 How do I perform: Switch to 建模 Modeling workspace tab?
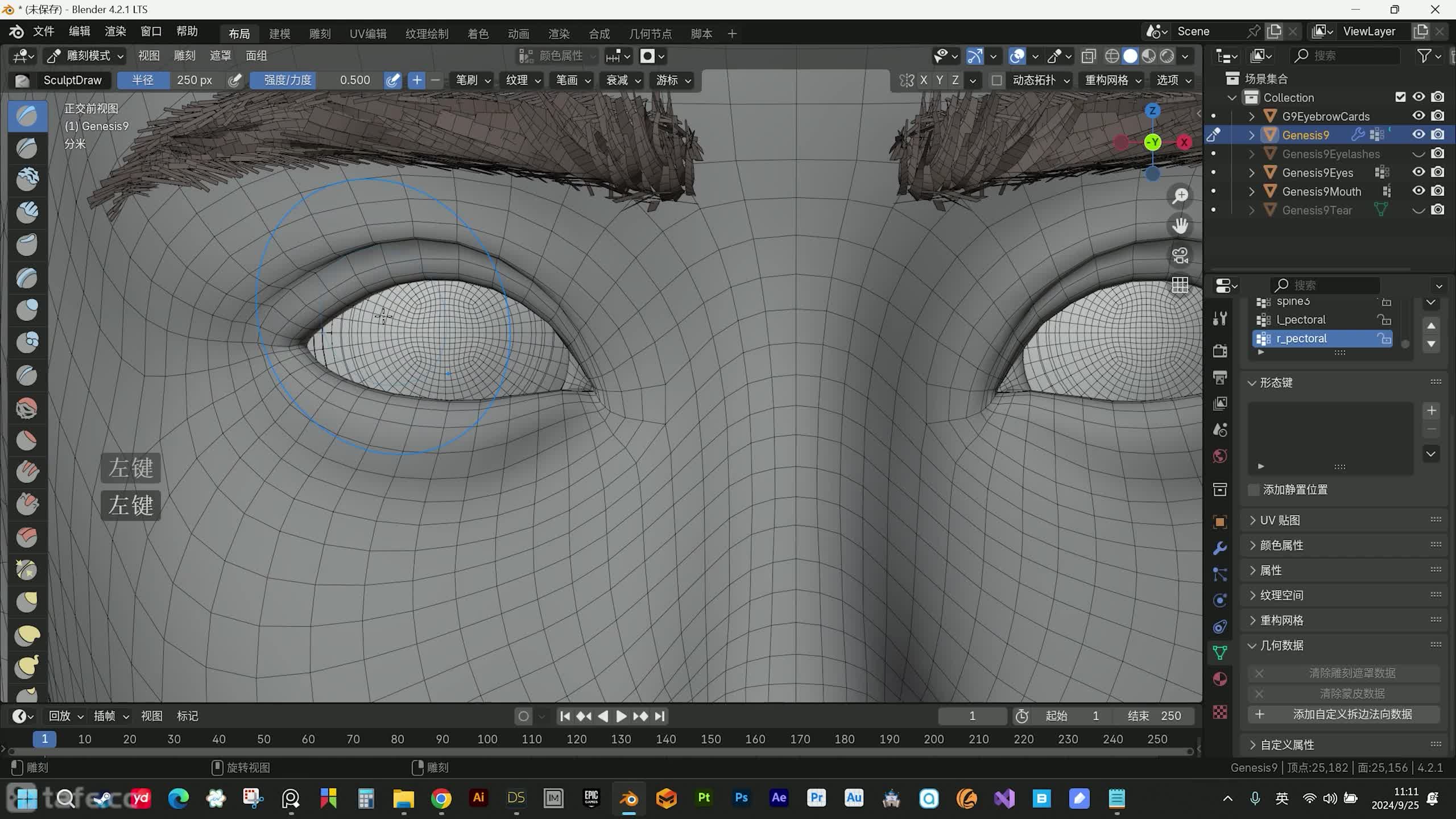(279, 34)
